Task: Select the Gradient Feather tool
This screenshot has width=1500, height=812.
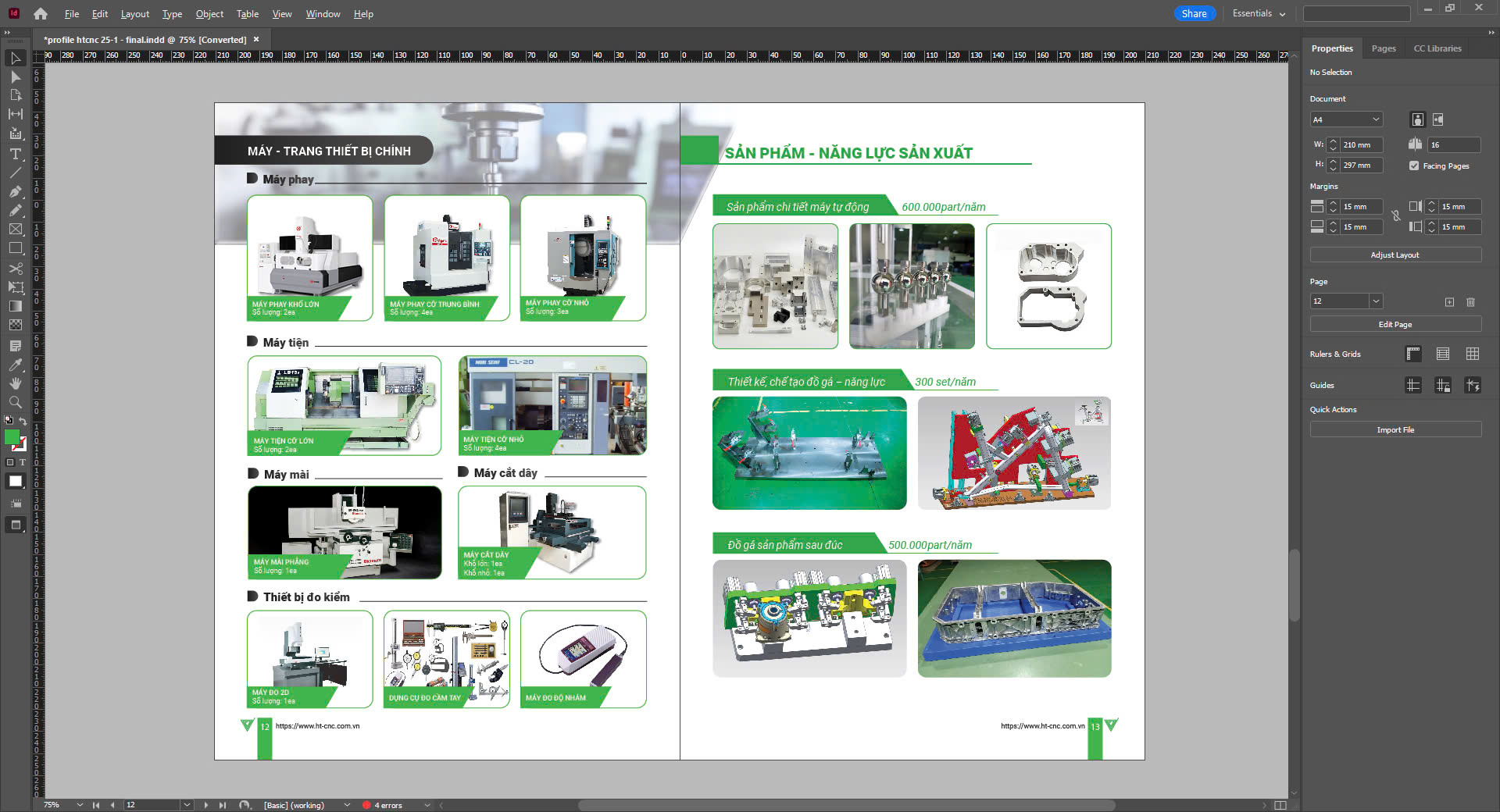Action: tap(15, 325)
